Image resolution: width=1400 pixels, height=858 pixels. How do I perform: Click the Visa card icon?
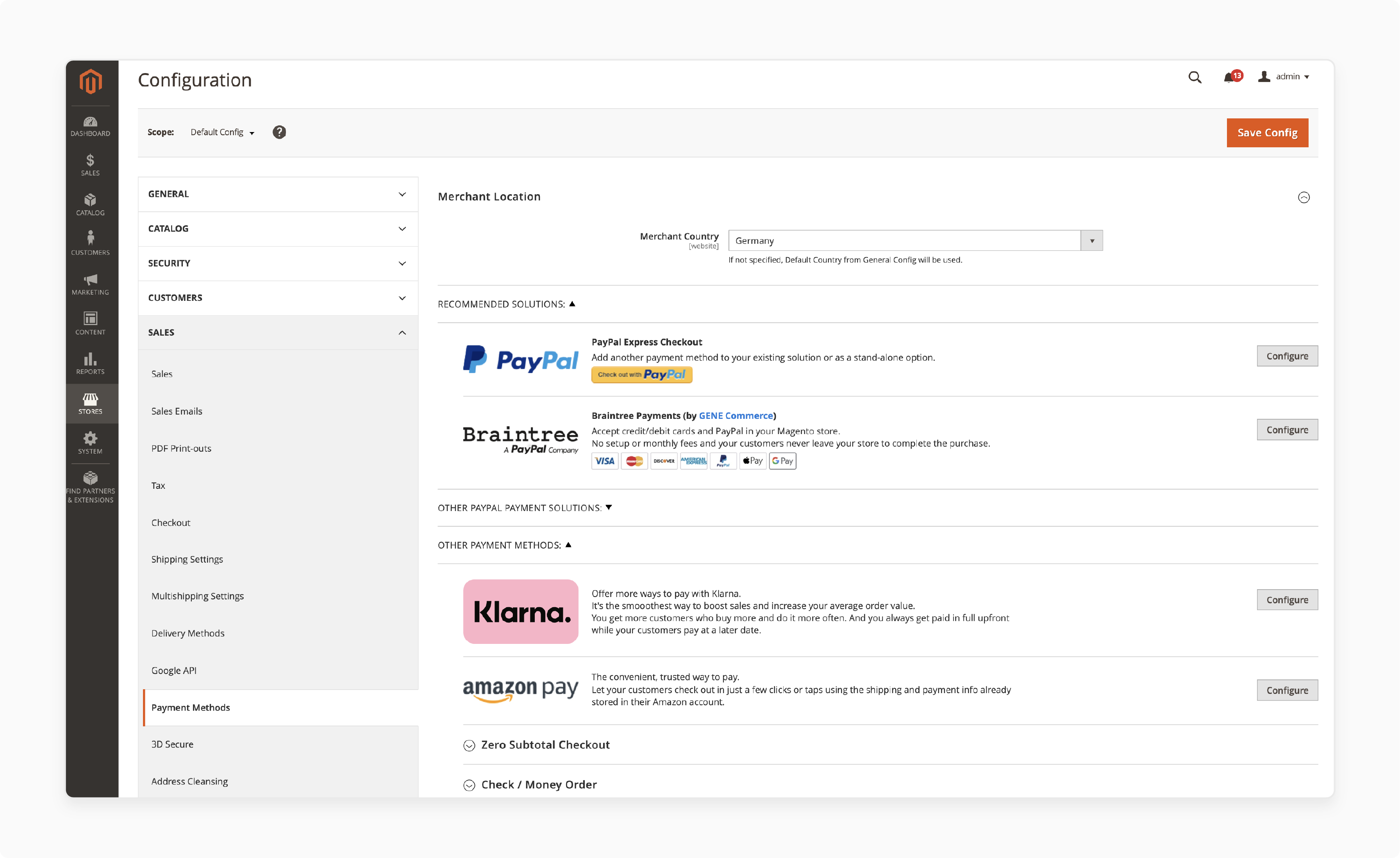pyautogui.click(x=605, y=461)
